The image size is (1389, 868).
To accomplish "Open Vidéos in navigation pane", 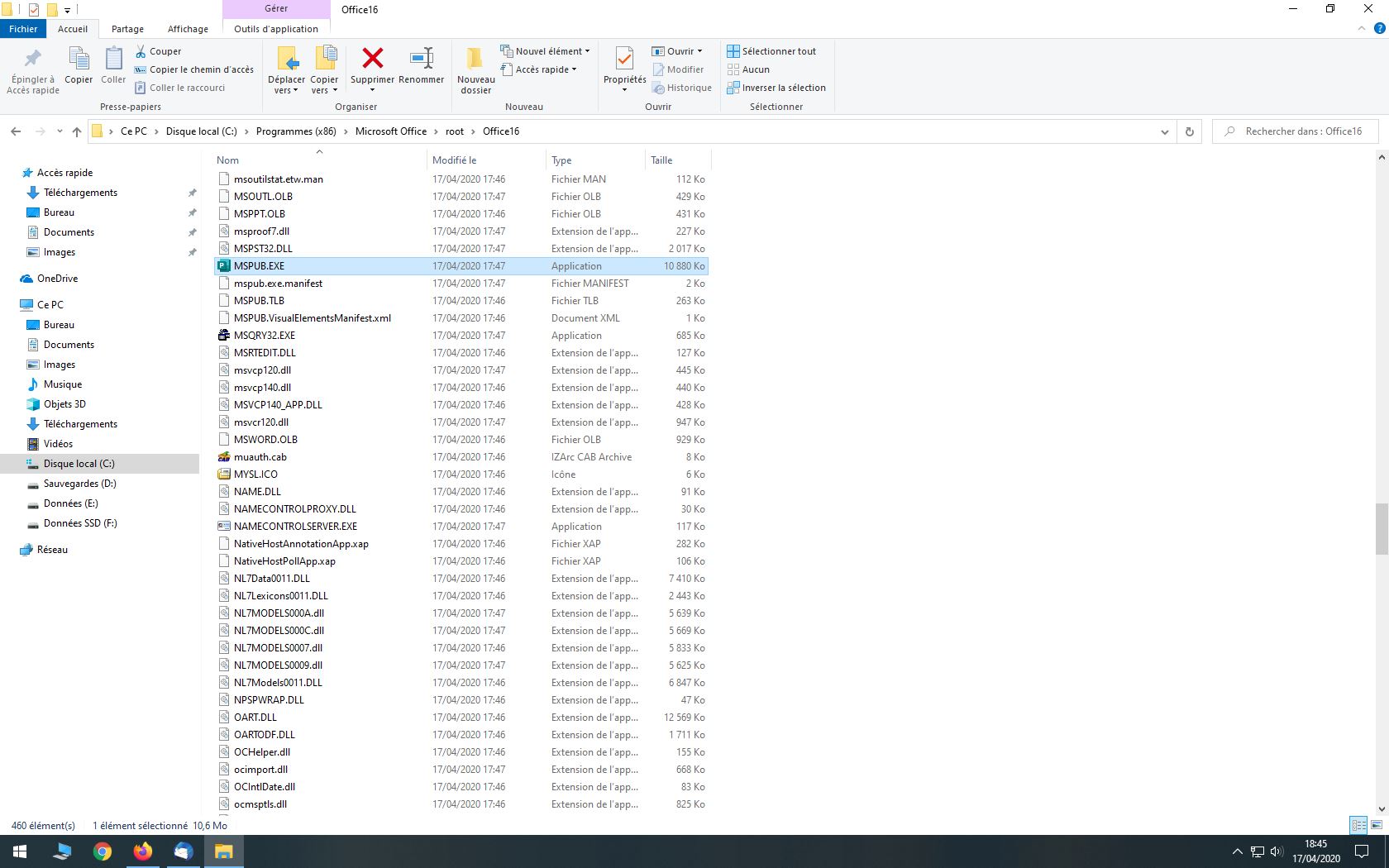I will pyautogui.click(x=58, y=444).
